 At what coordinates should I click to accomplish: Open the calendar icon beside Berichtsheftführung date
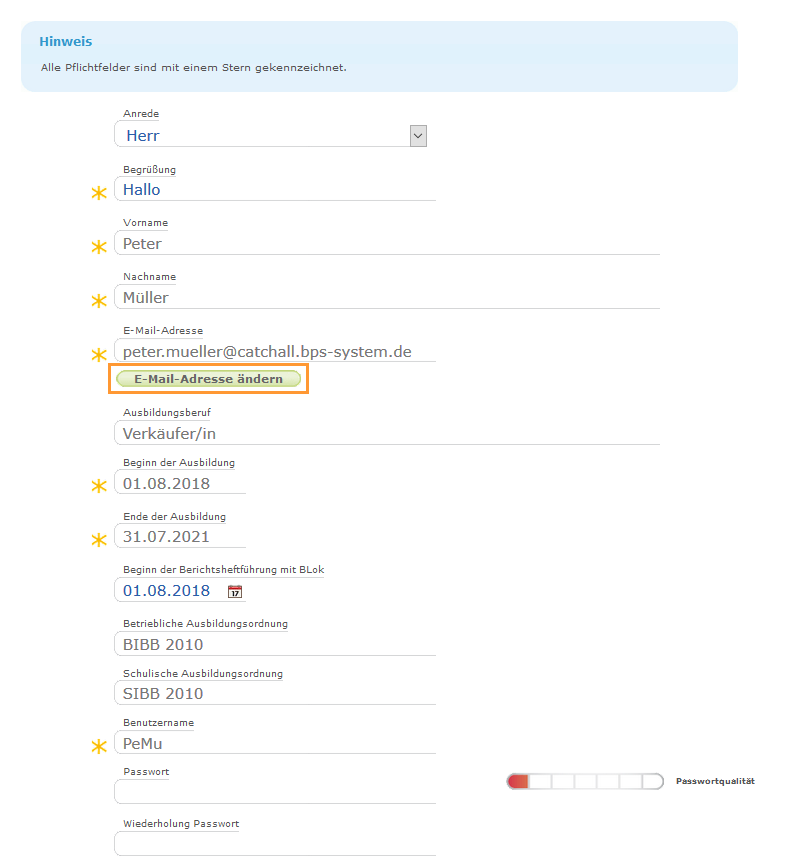click(236, 591)
